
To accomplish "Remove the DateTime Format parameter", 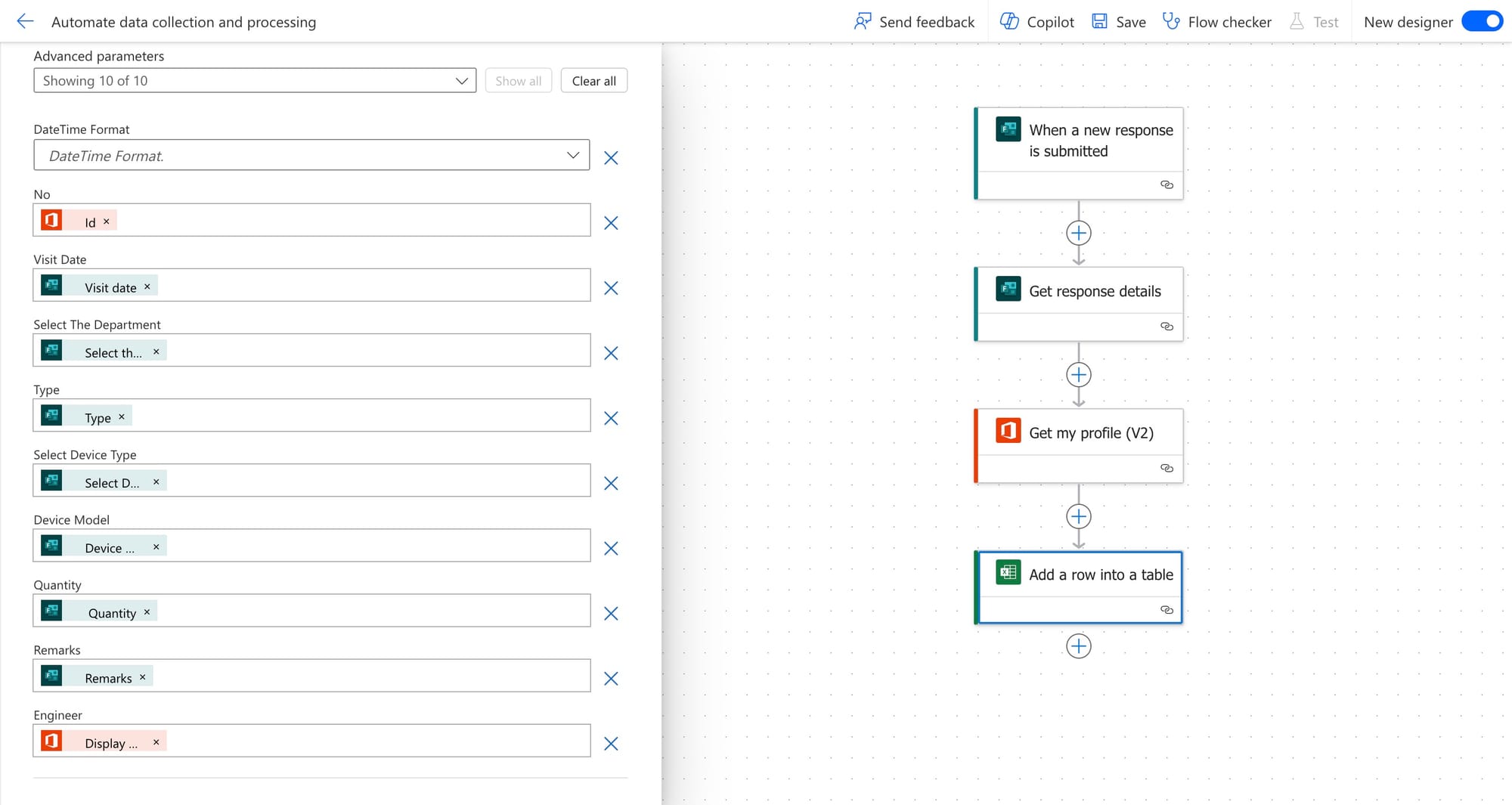I will click(611, 158).
